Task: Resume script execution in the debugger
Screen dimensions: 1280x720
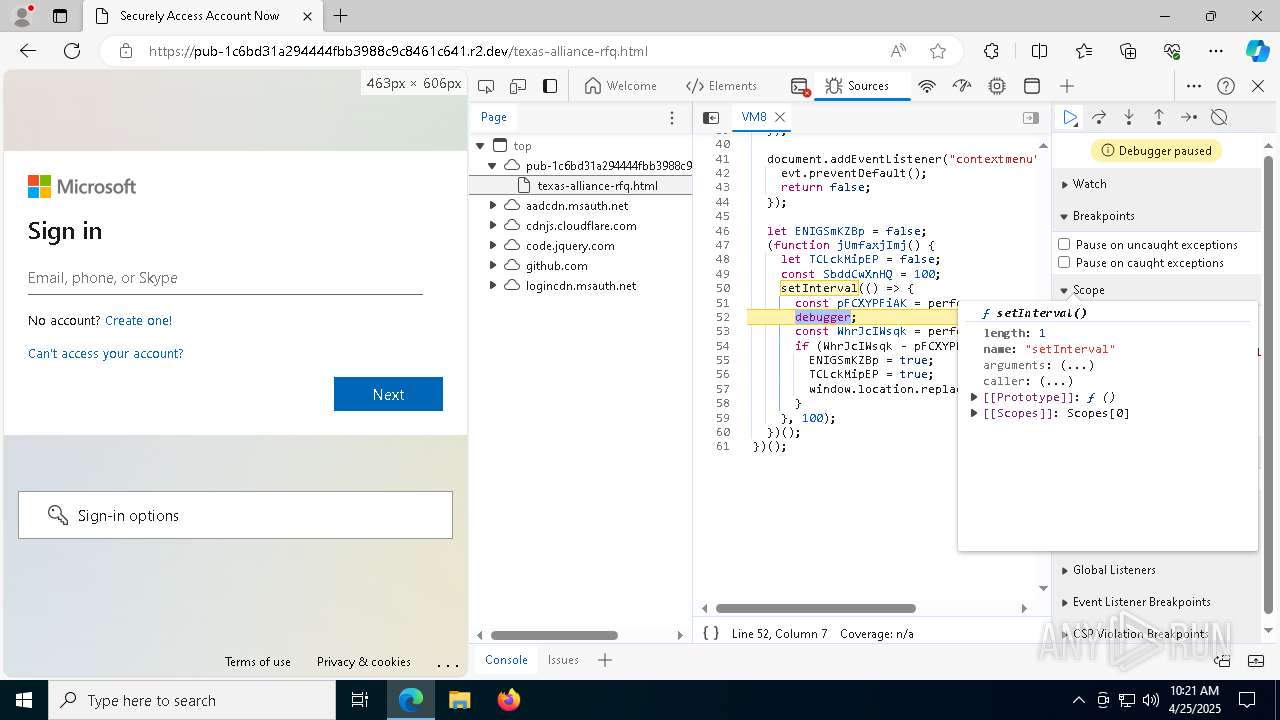Action: click(1070, 117)
